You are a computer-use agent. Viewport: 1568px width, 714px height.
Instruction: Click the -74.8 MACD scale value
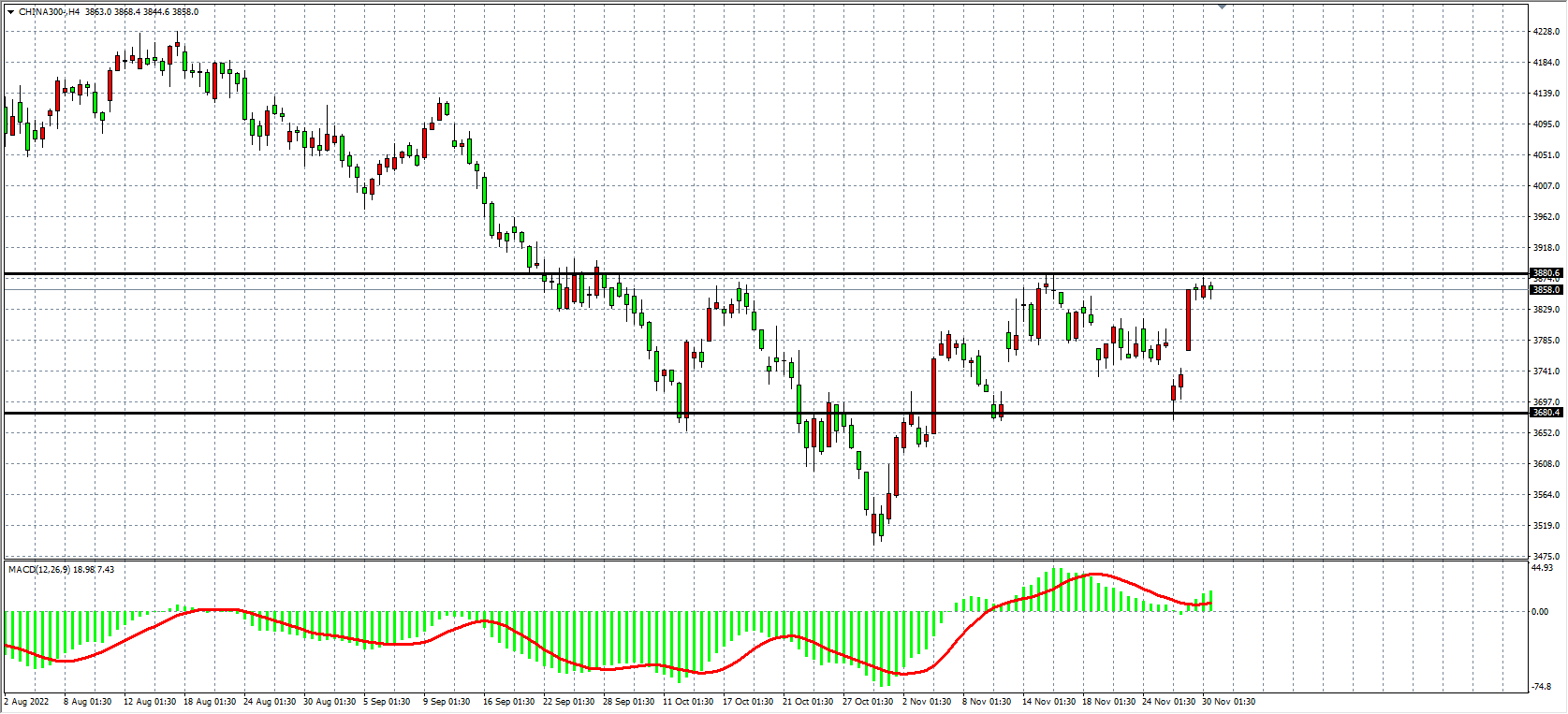click(1541, 687)
